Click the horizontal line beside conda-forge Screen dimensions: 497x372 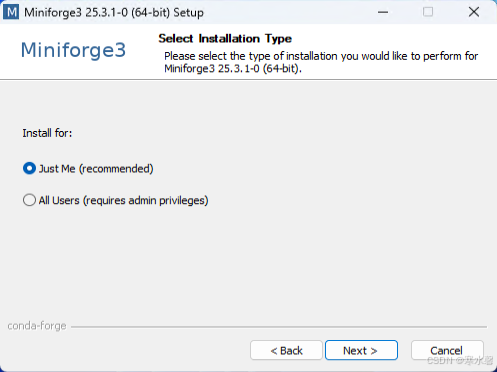279,327
